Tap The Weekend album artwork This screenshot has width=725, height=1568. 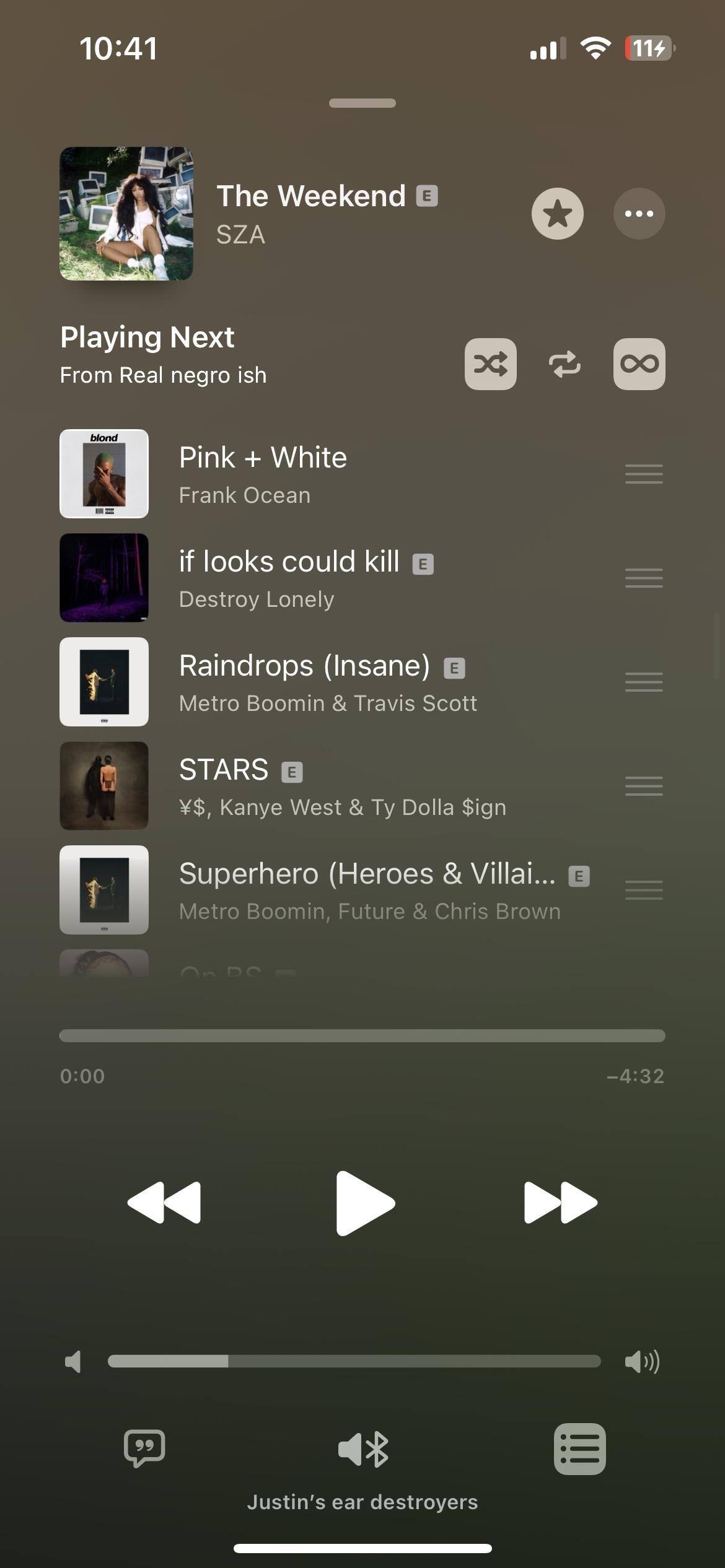(x=126, y=214)
